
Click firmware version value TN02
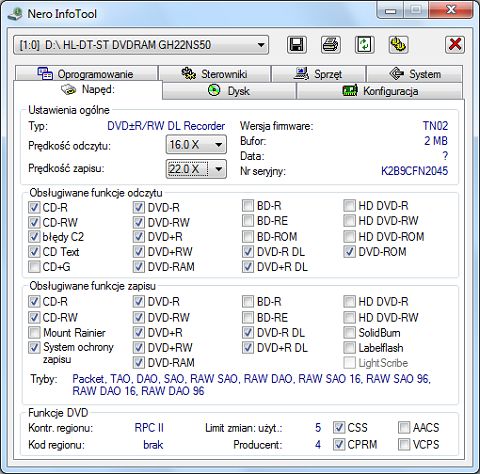(x=435, y=126)
